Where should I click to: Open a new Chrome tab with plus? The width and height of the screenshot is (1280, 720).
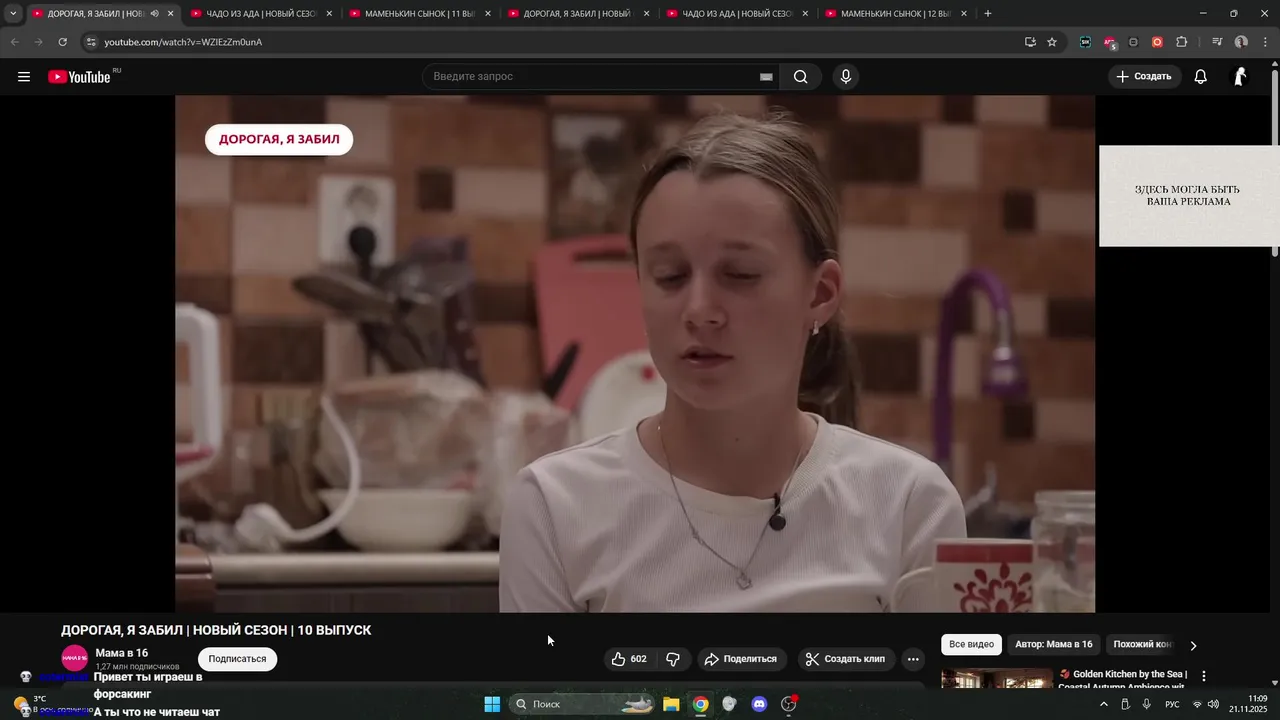[x=988, y=14]
